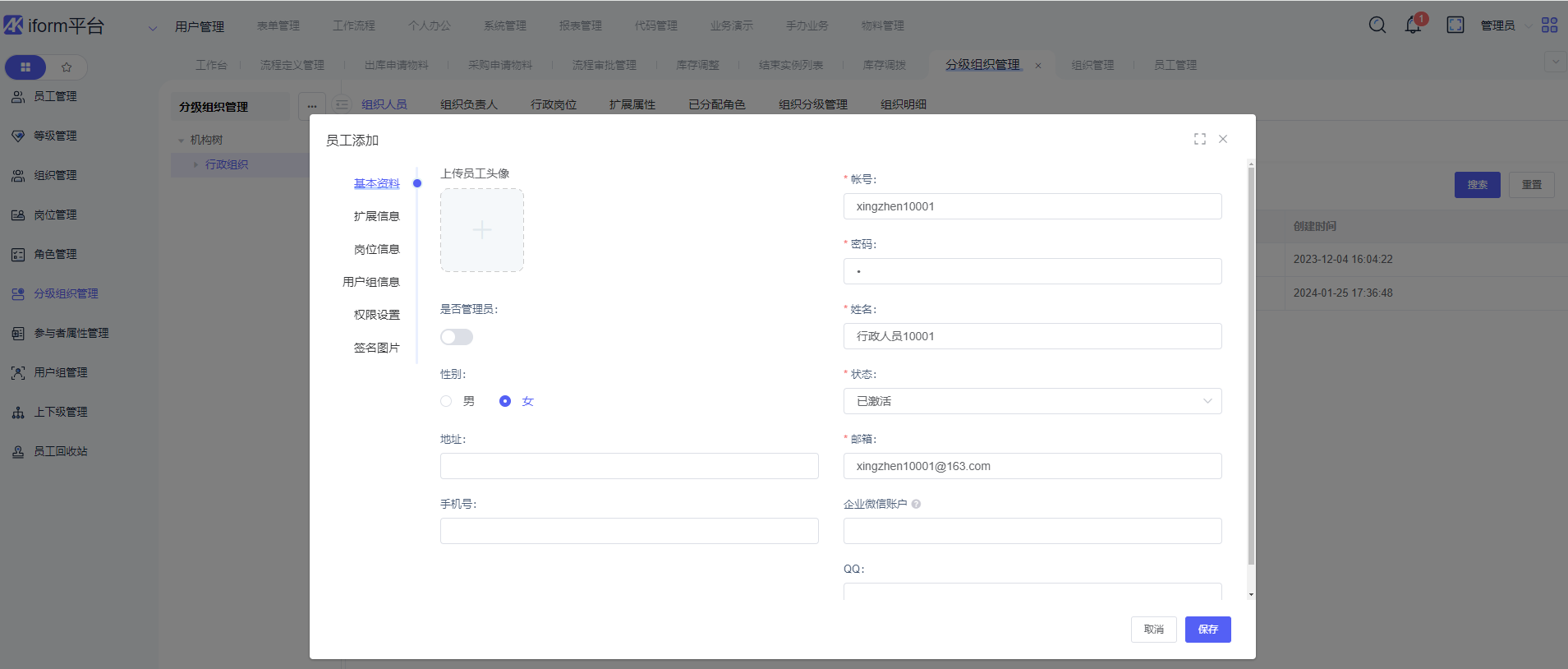Open the 状态 dropdown showing 已激活
The image size is (1568, 669).
pos(1032,401)
